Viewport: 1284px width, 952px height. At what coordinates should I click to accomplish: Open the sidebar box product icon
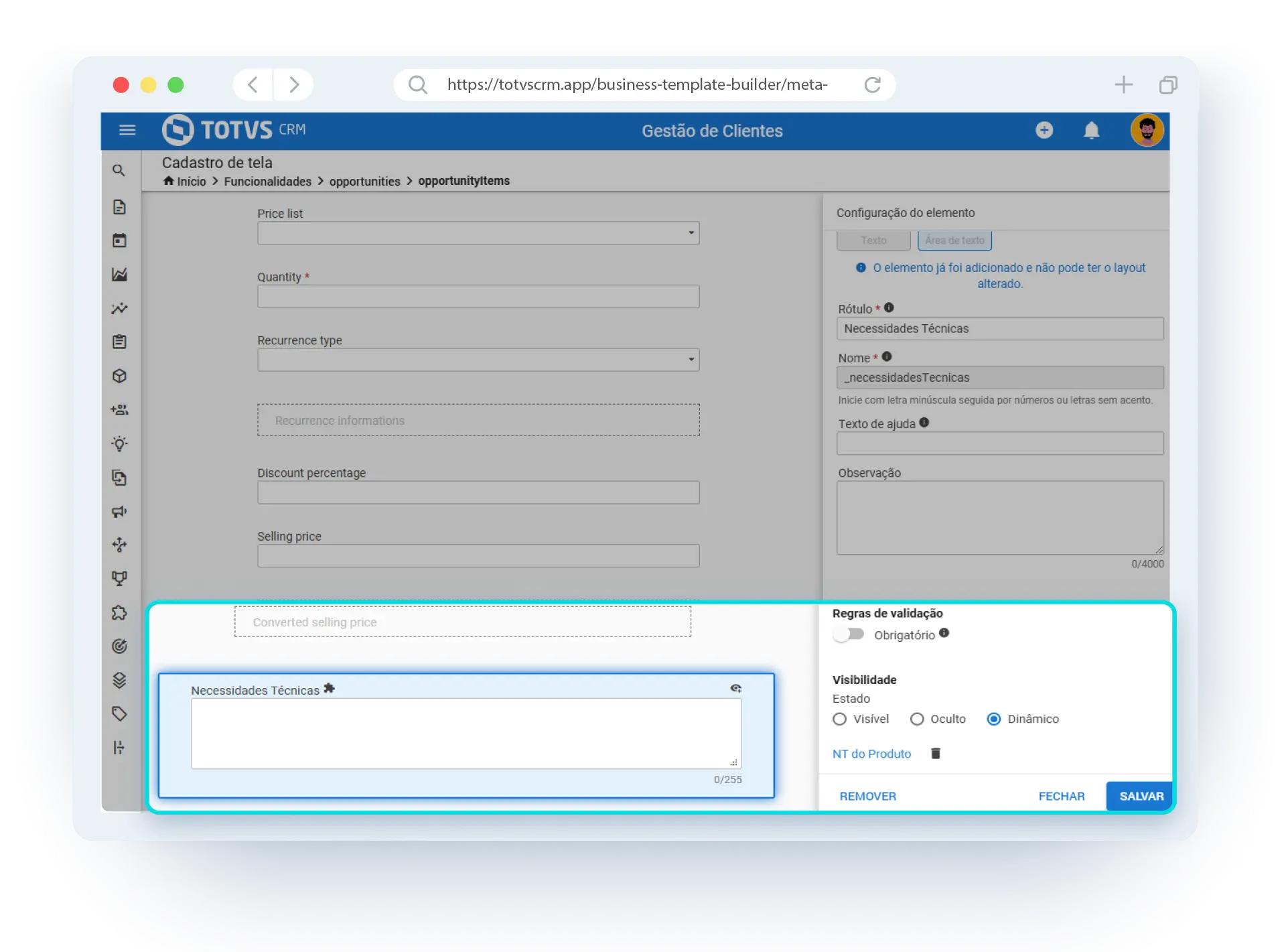119,376
